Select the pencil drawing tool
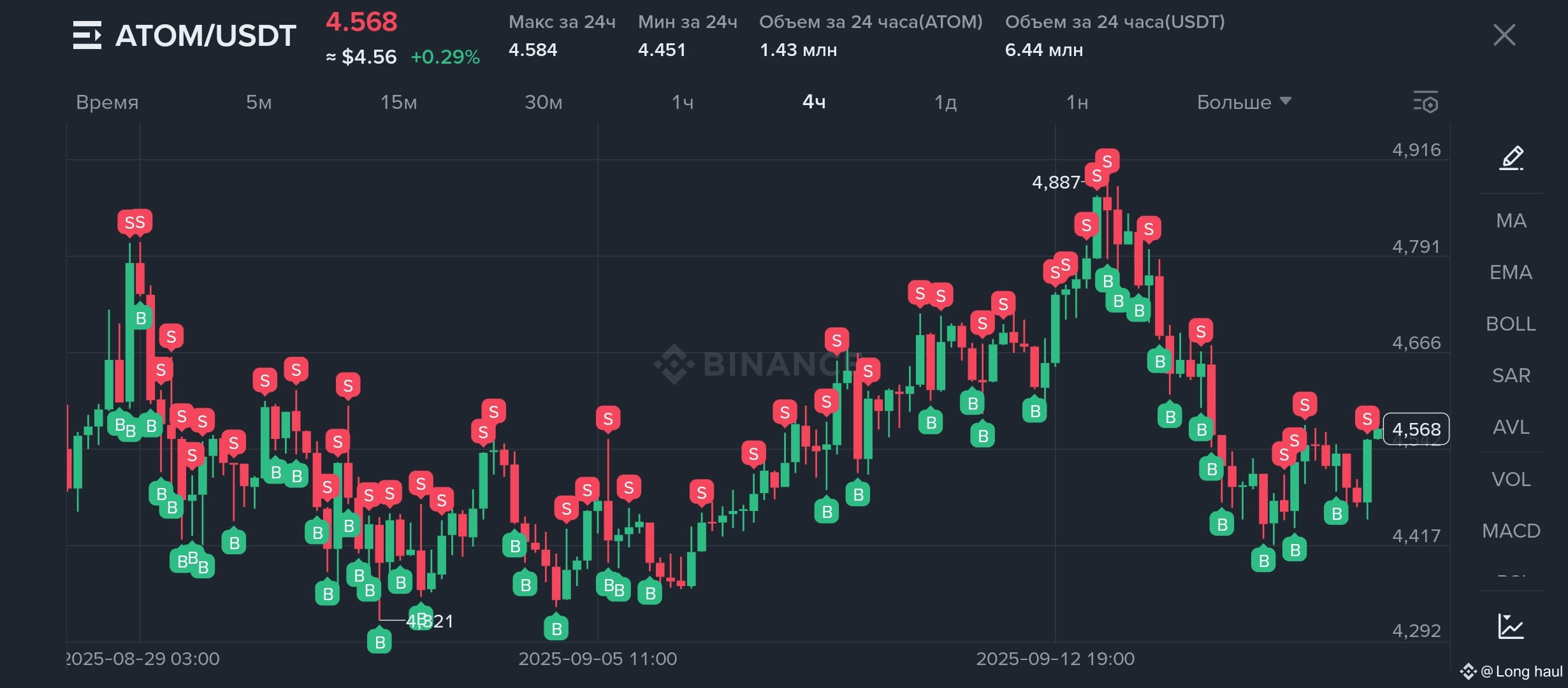The height and width of the screenshot is (688, 1568). coord(1511,157)
